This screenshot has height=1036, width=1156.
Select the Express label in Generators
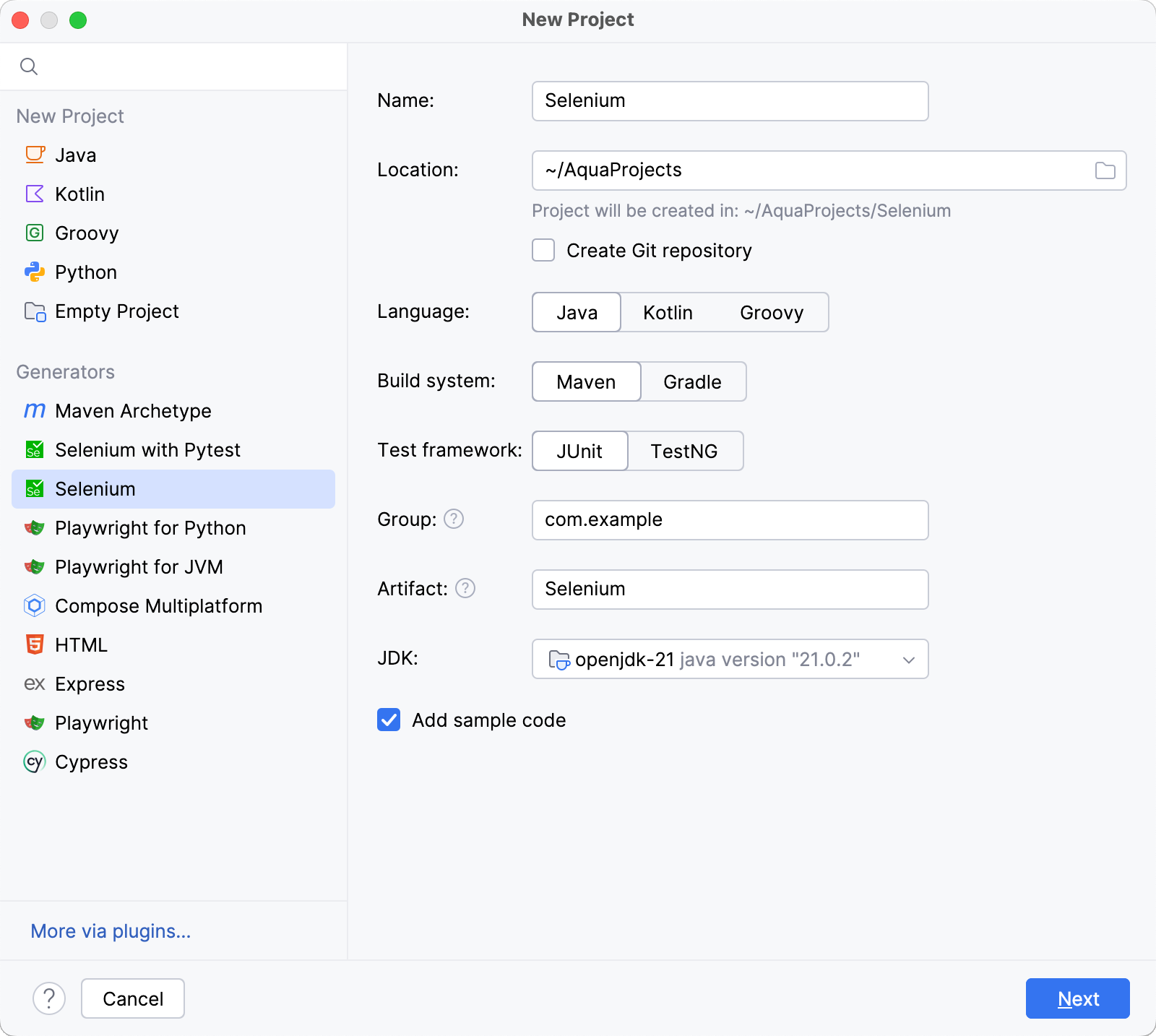90,684
